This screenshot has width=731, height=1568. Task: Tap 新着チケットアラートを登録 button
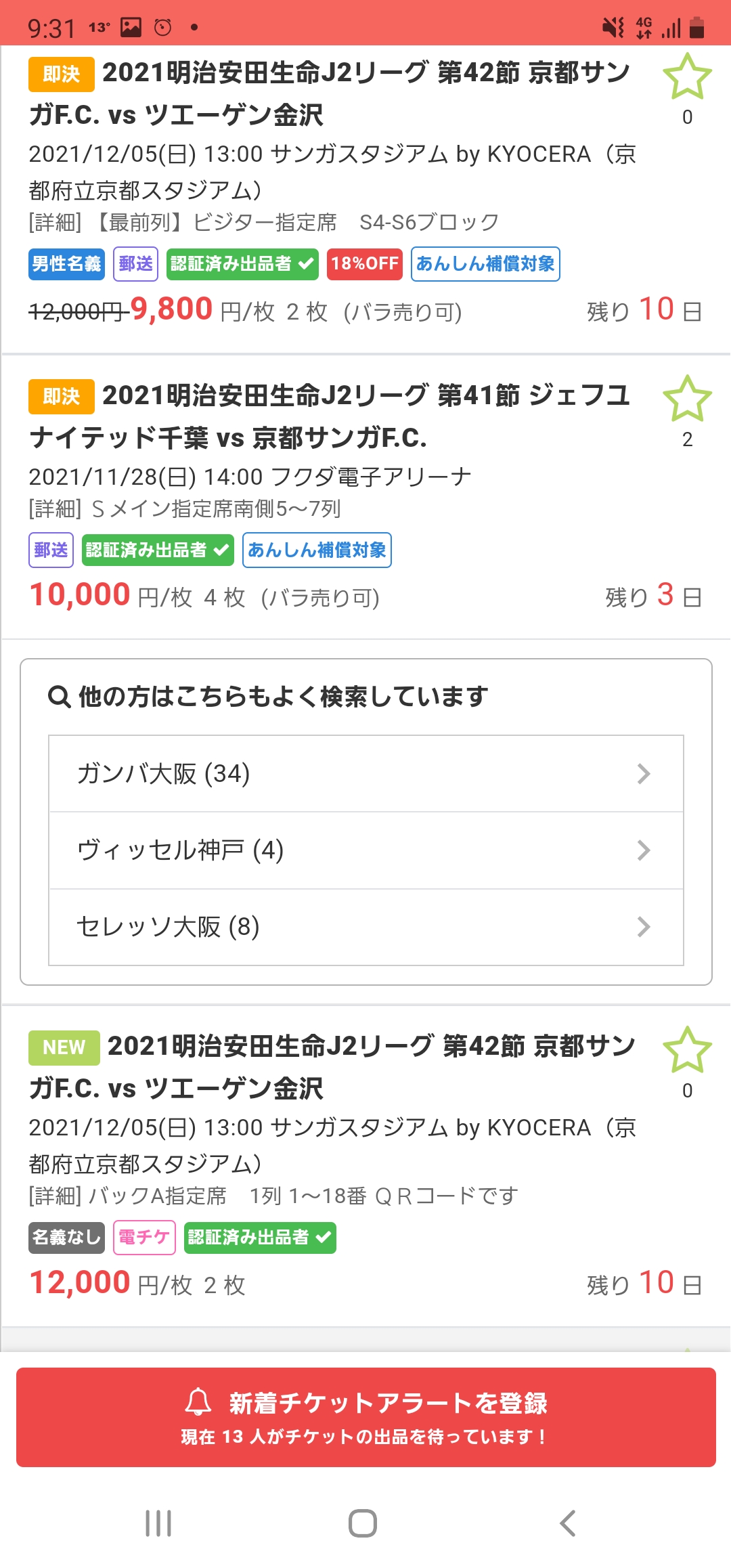point(365,1416)
